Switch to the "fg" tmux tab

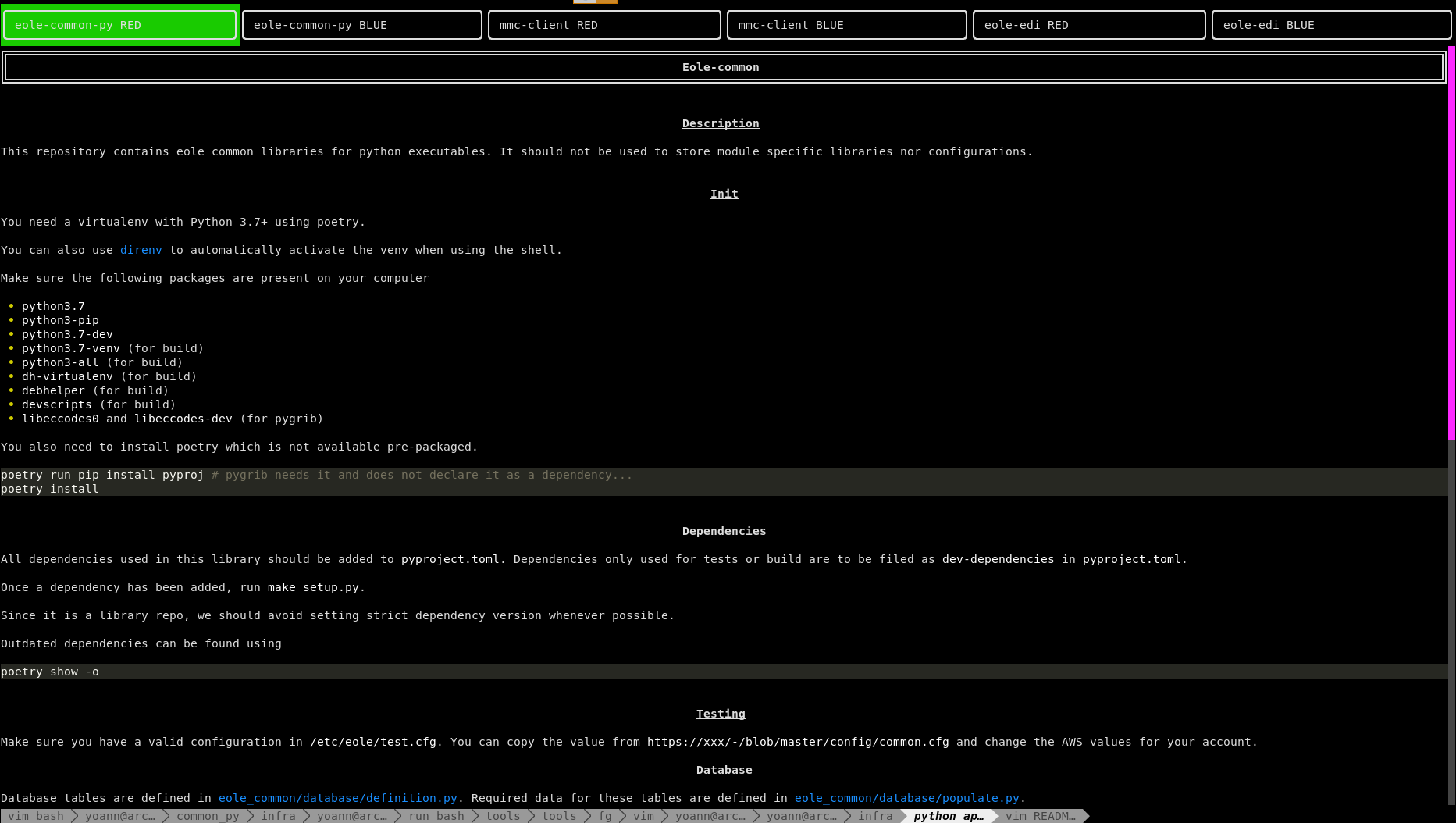point(605,816)
